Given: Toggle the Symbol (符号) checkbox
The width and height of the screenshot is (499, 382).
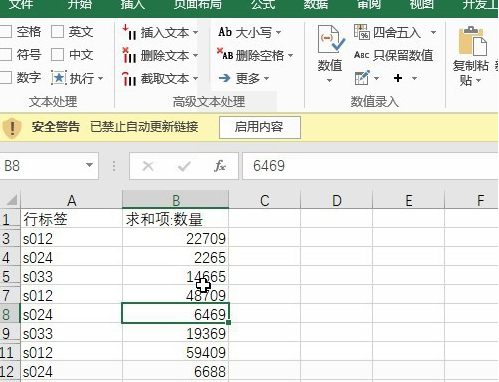Looking at the screenshot, I should coord(6,55).
